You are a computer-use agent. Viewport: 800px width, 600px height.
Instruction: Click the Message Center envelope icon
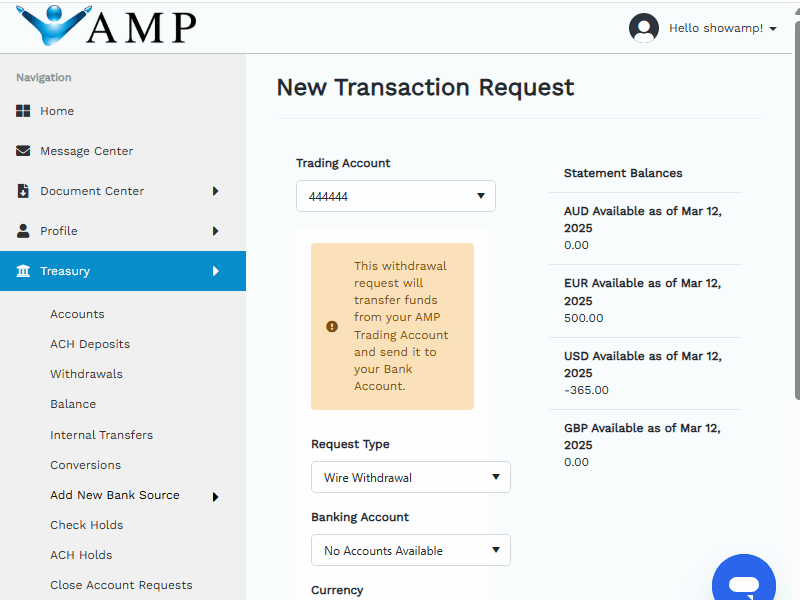(x=23, y=151)
